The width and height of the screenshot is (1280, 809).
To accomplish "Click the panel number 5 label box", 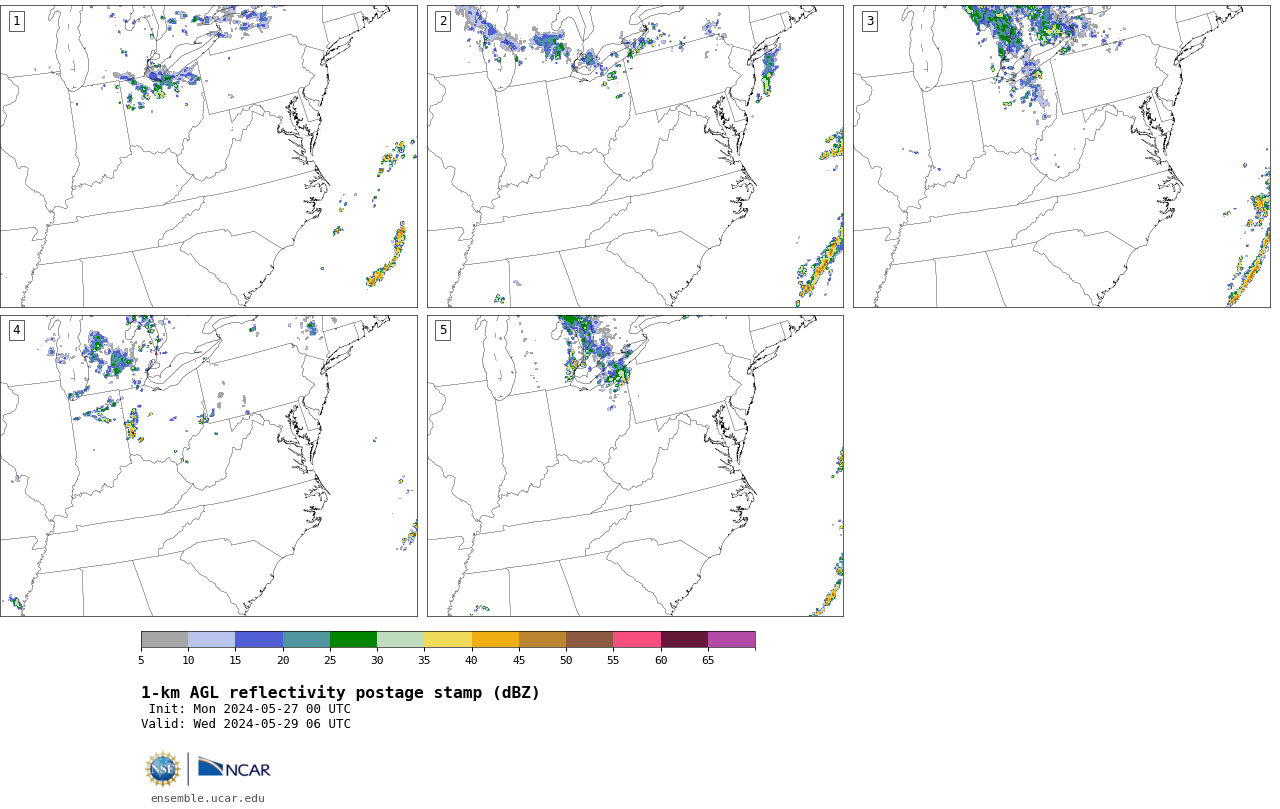I will pyautogui.click(x=443, y=330).
